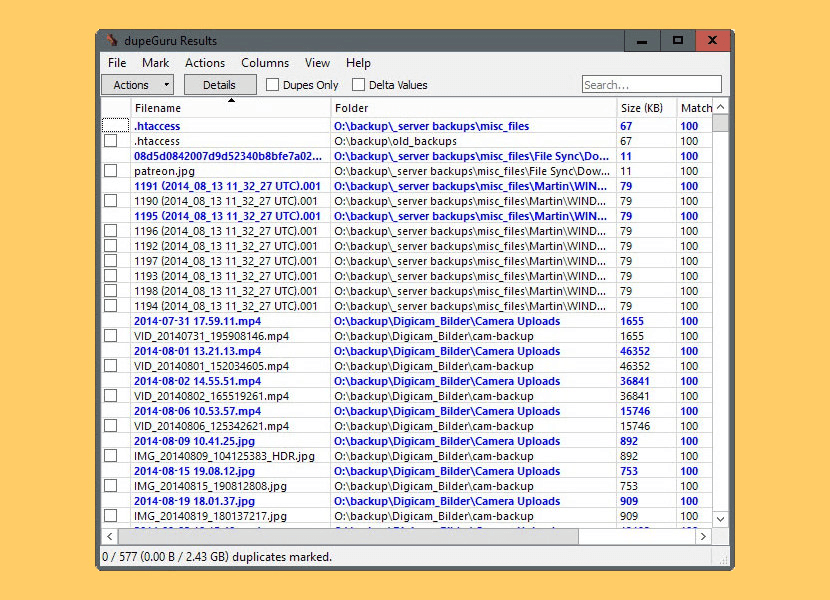The image size is (830, 600).
Task: Click the vertical scrollbar up arrow
Action: 720,107
